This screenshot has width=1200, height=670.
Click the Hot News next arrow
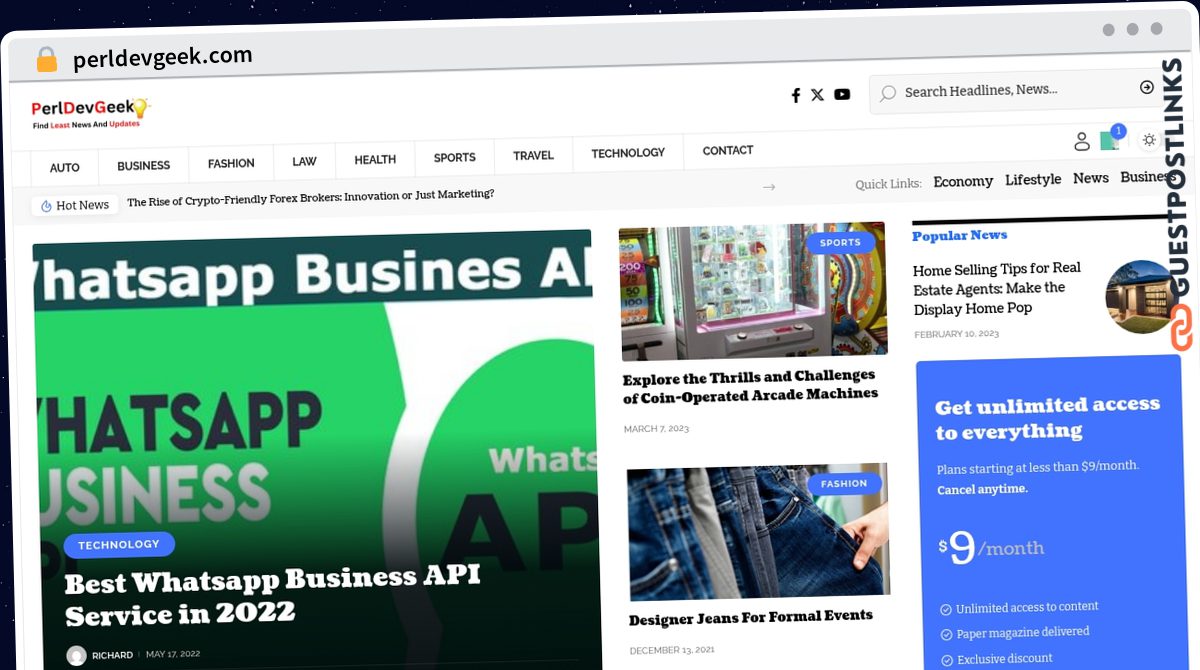pos(769,186)
